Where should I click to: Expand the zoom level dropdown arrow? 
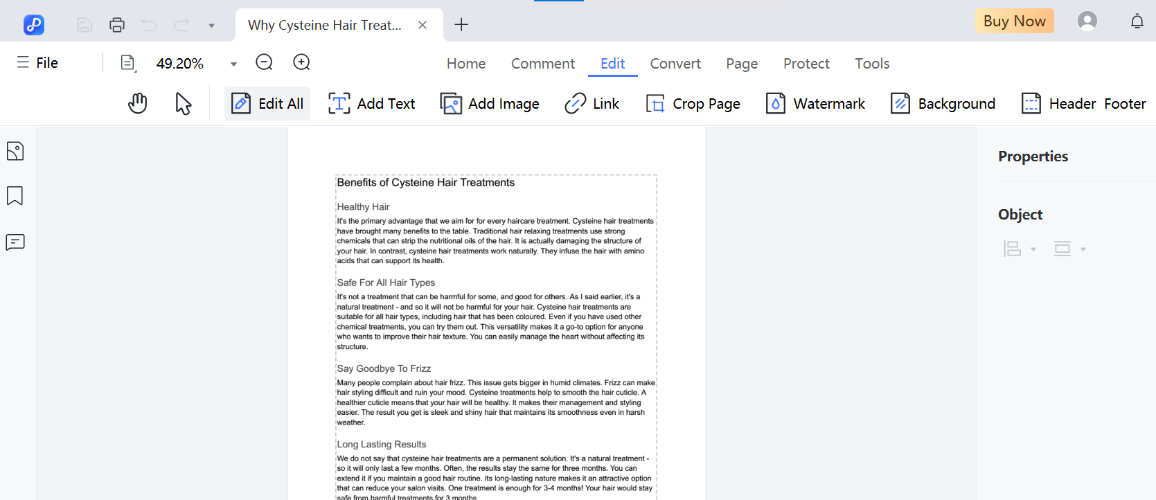[234, 64]
